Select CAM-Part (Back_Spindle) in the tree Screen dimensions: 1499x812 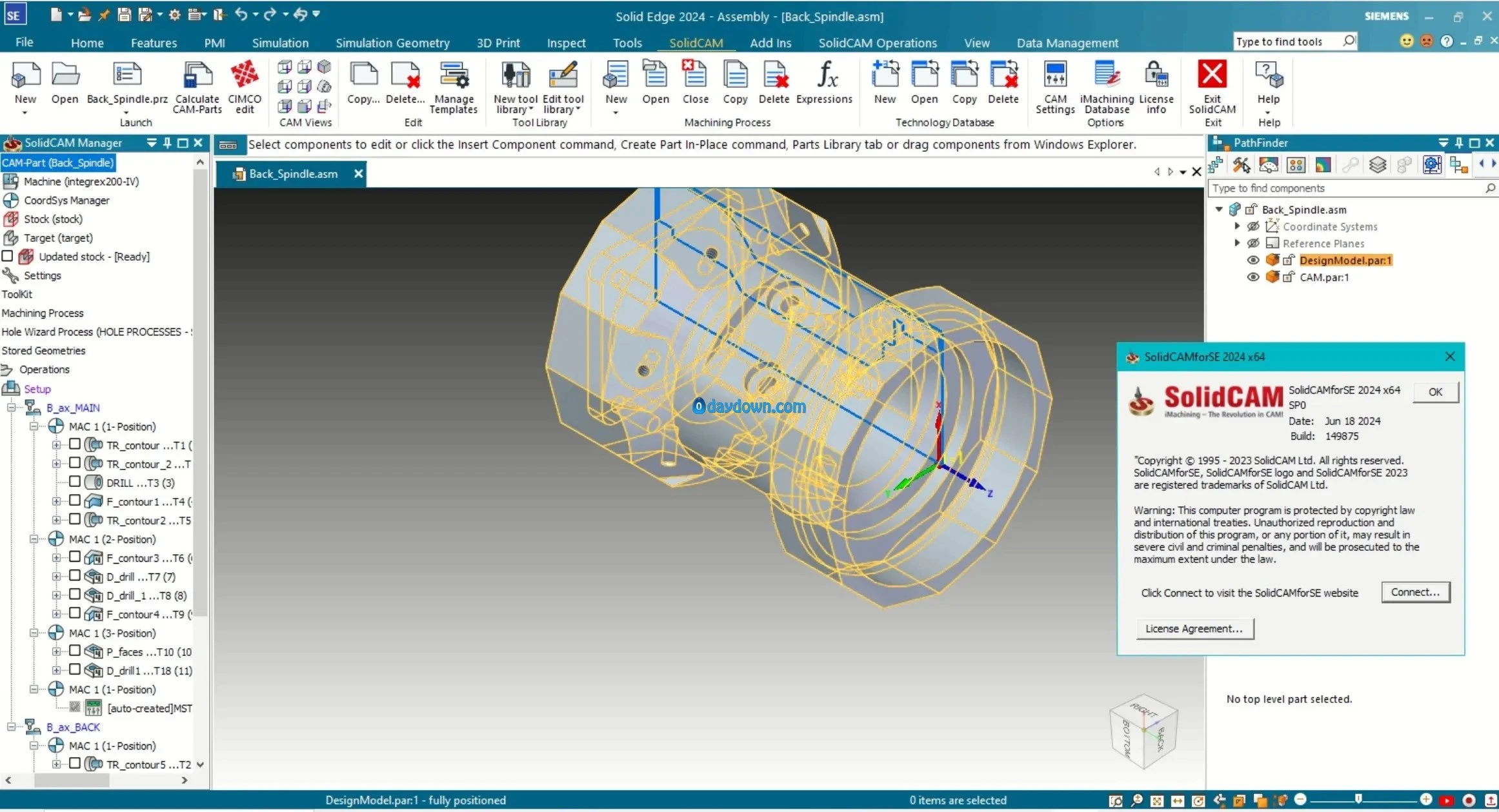point(58,163)
